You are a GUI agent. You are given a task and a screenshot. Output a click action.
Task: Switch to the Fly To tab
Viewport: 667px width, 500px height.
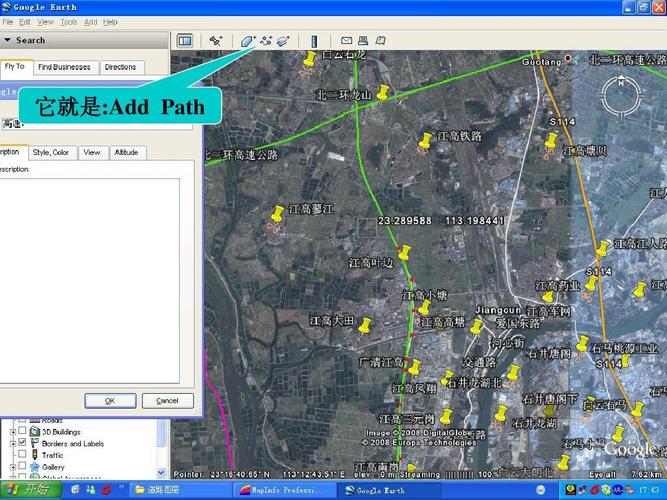point(15,67)
